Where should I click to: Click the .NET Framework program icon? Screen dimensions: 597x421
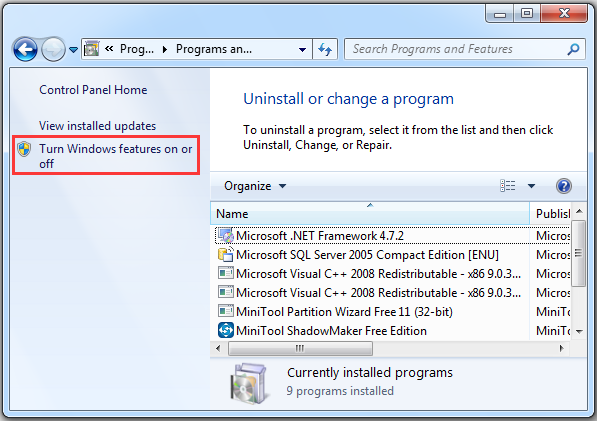point(226,236)
